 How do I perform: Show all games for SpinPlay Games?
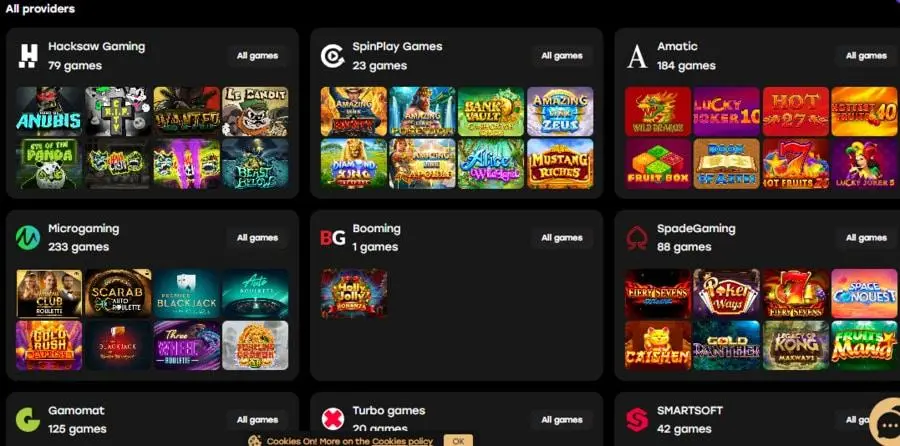point(561,56)
